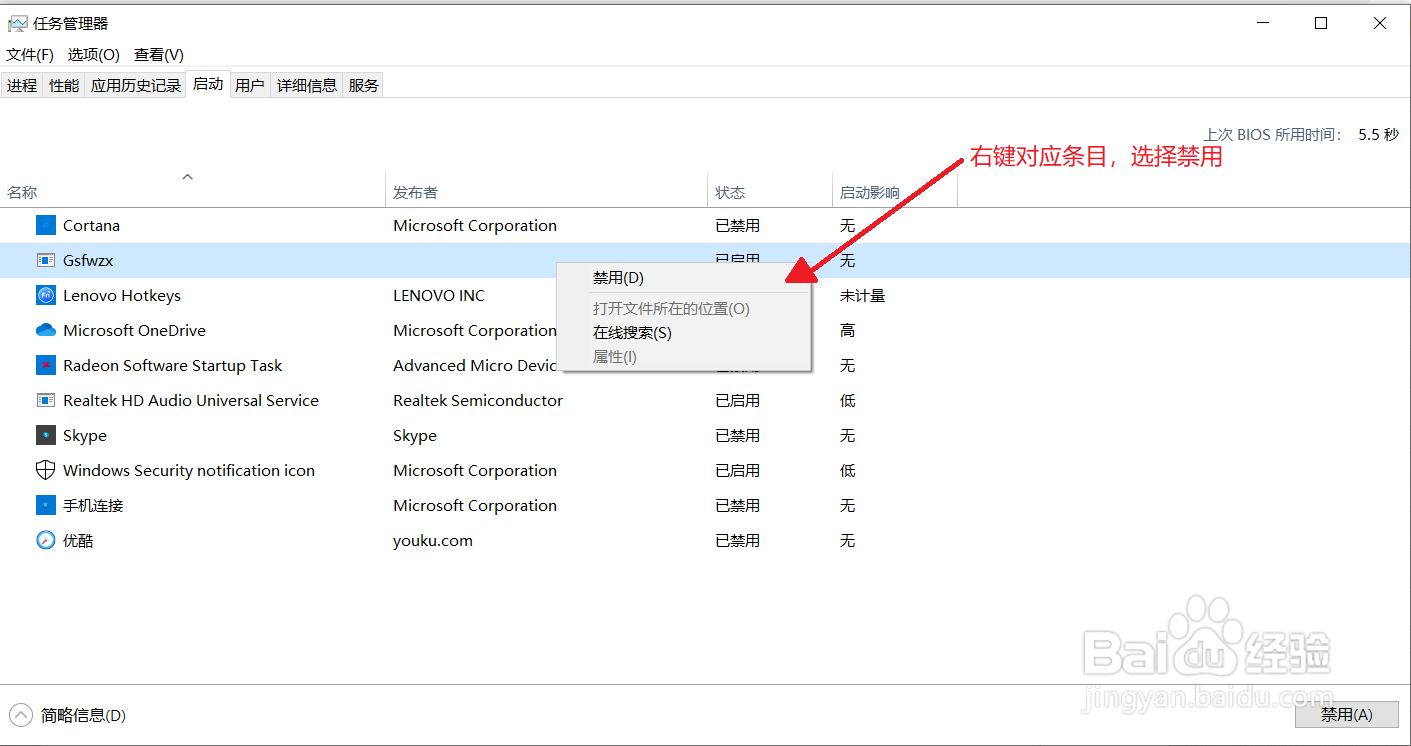Switch to the 详细信息 tab
This screenshot has height=746, width=1411.
[307, 85]
